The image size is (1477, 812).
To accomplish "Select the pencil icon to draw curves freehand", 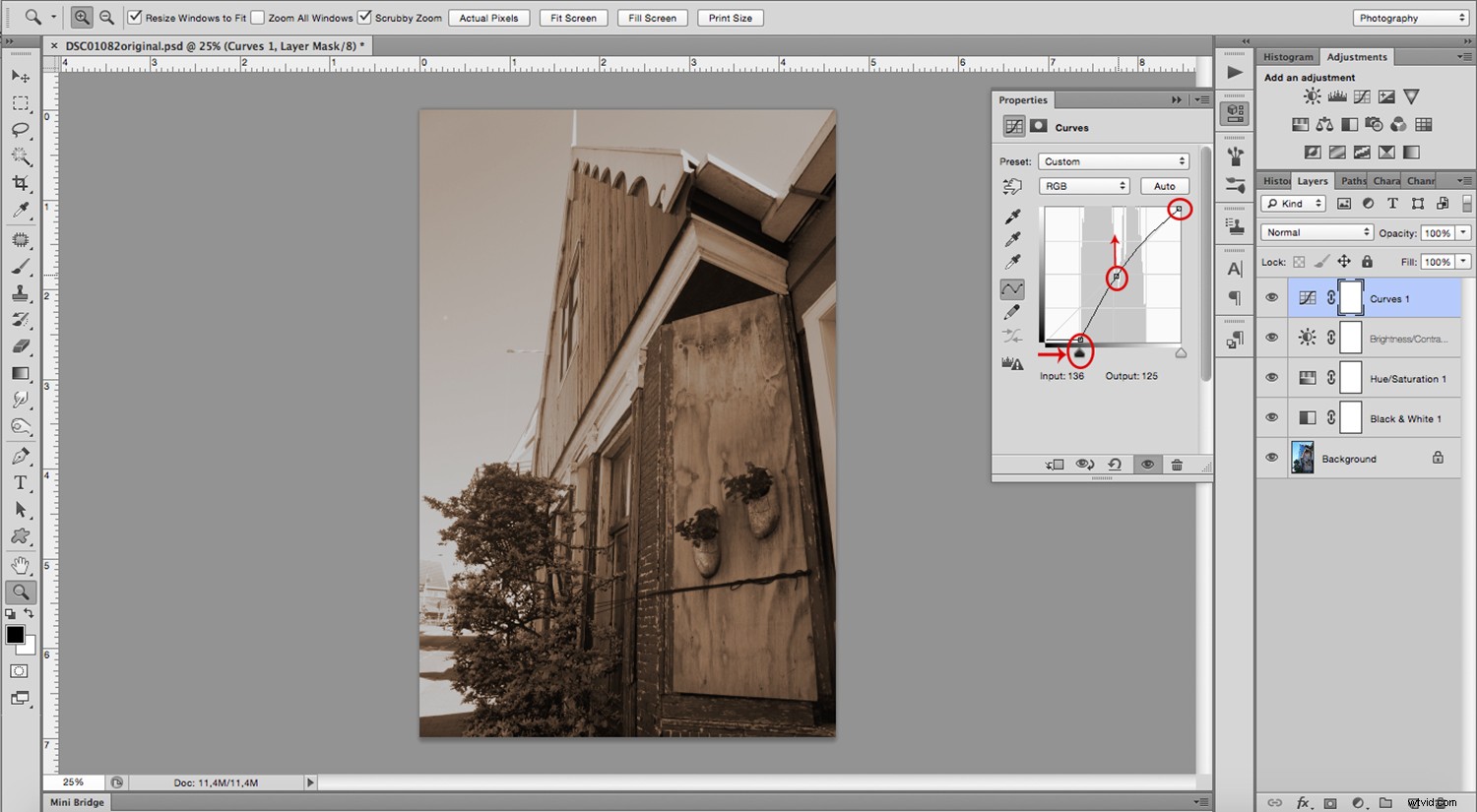I will (x=1012, y=311).
